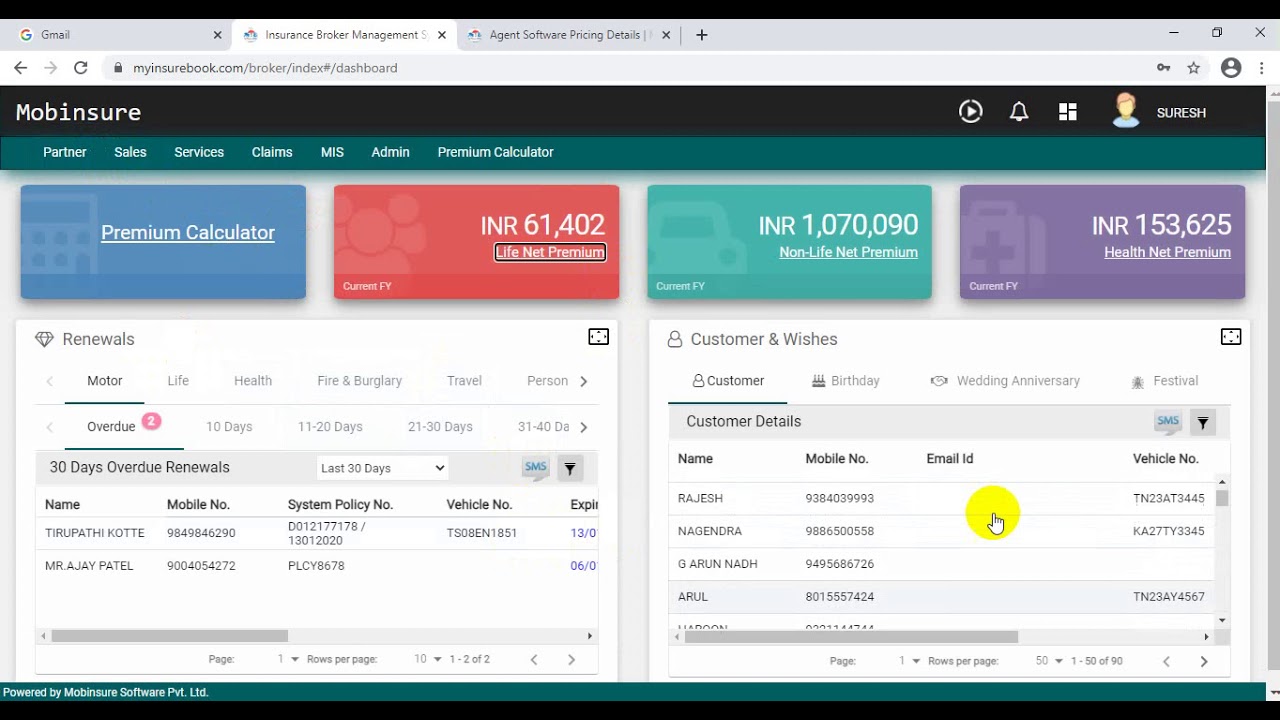Open the Claims menu
1280x720 pixels.
(272, 152)
